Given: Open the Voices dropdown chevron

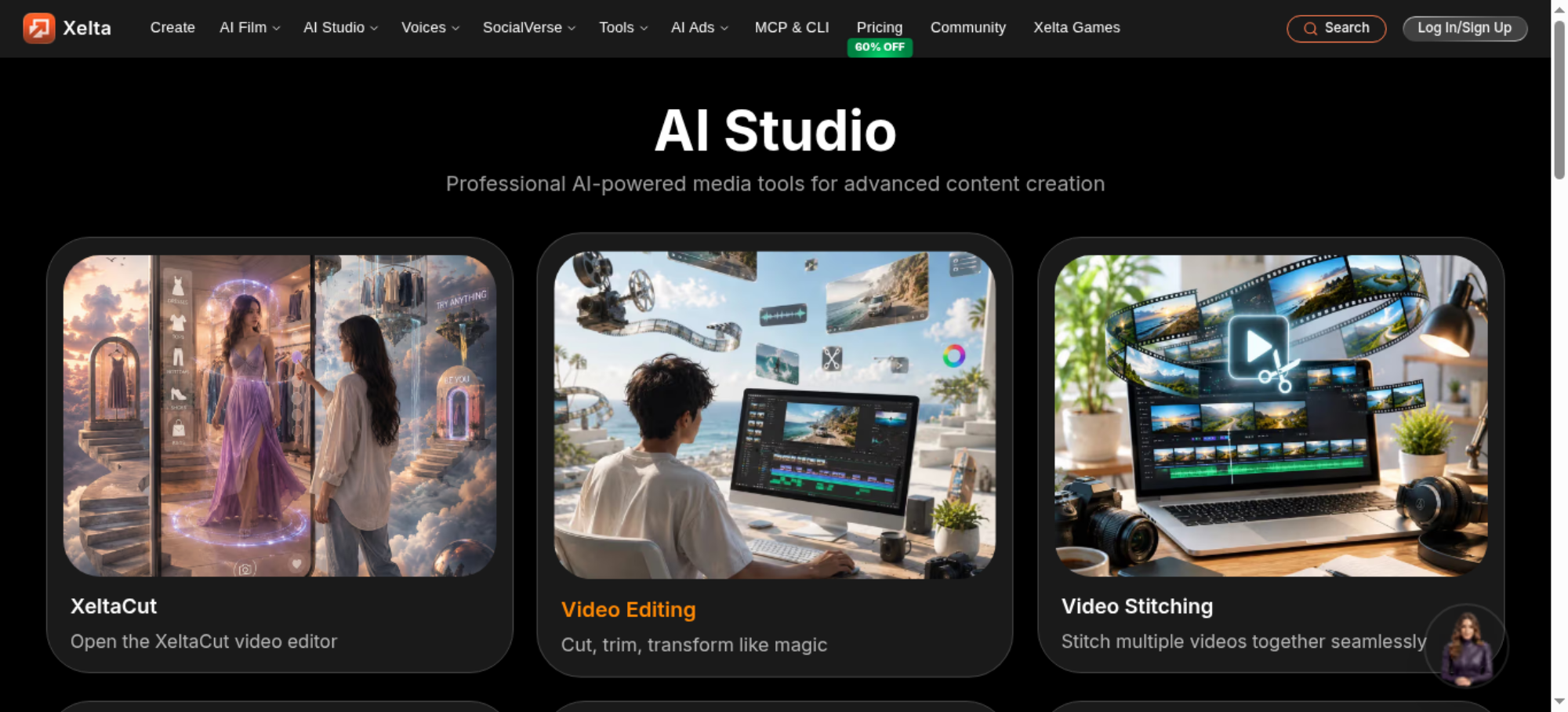Looking at the screenshot, I should tap(456, 28).
